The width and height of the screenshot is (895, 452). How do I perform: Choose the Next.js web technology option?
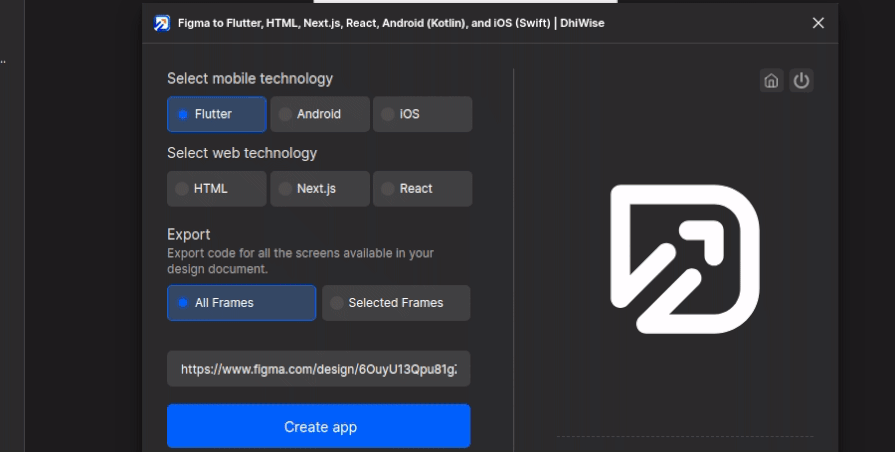coord(320,189)
